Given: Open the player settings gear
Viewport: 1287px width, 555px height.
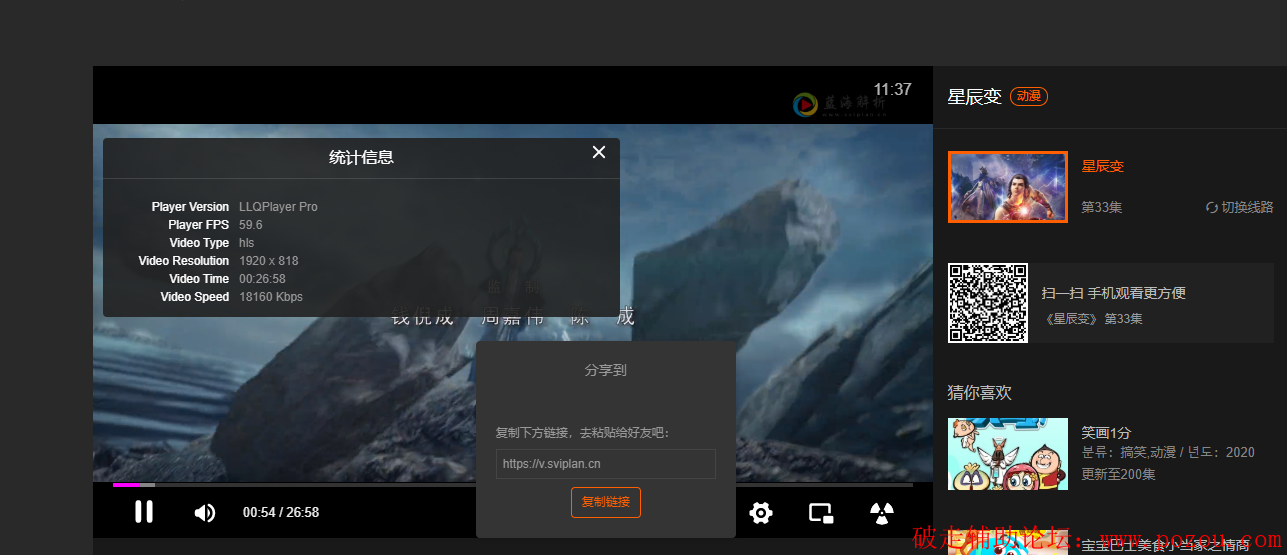Looking at the screenshot, I should 761,513.
